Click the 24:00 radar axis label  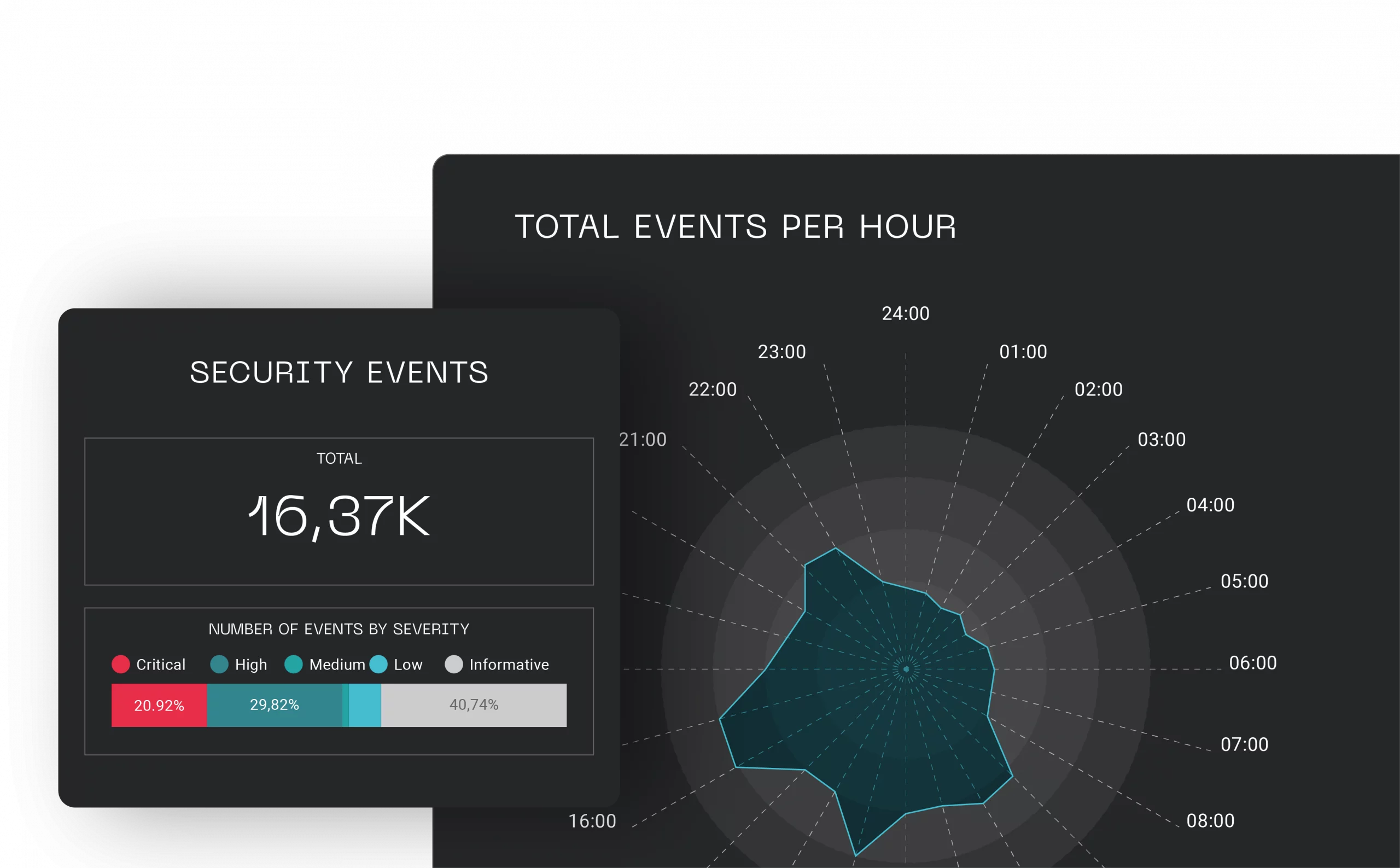click(x=906, y=313)
